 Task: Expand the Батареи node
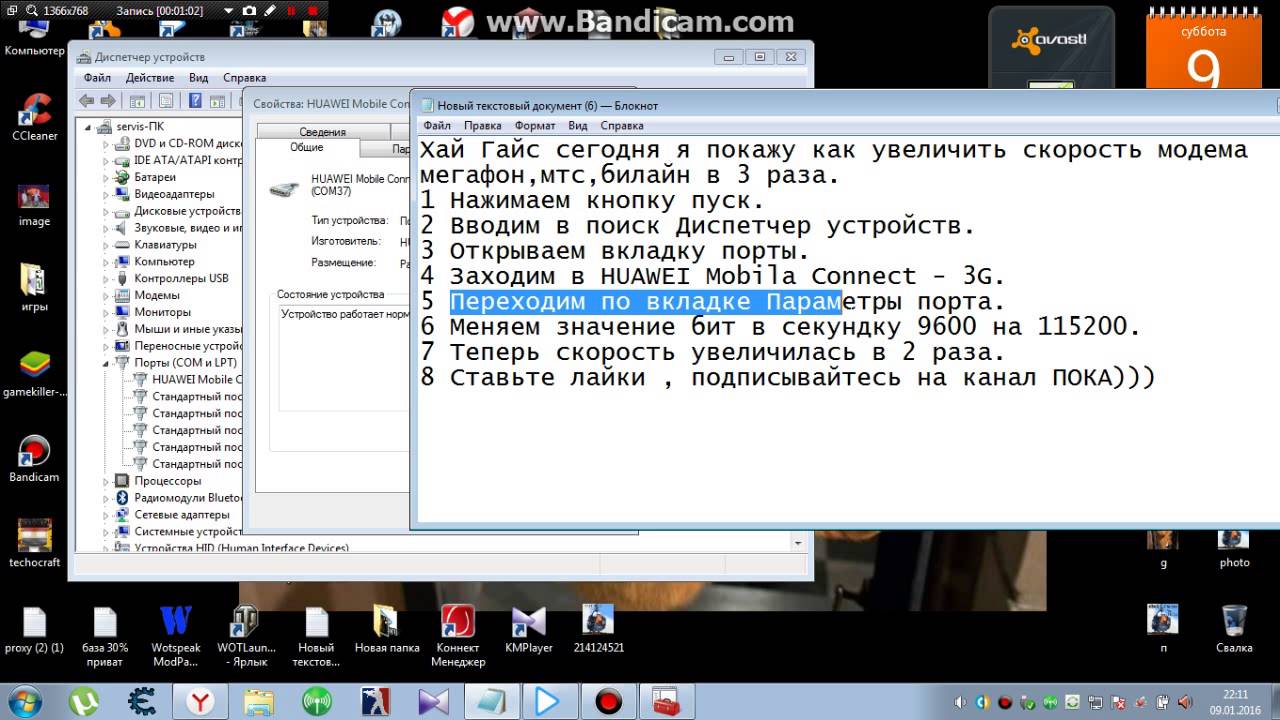pos(106,177)
